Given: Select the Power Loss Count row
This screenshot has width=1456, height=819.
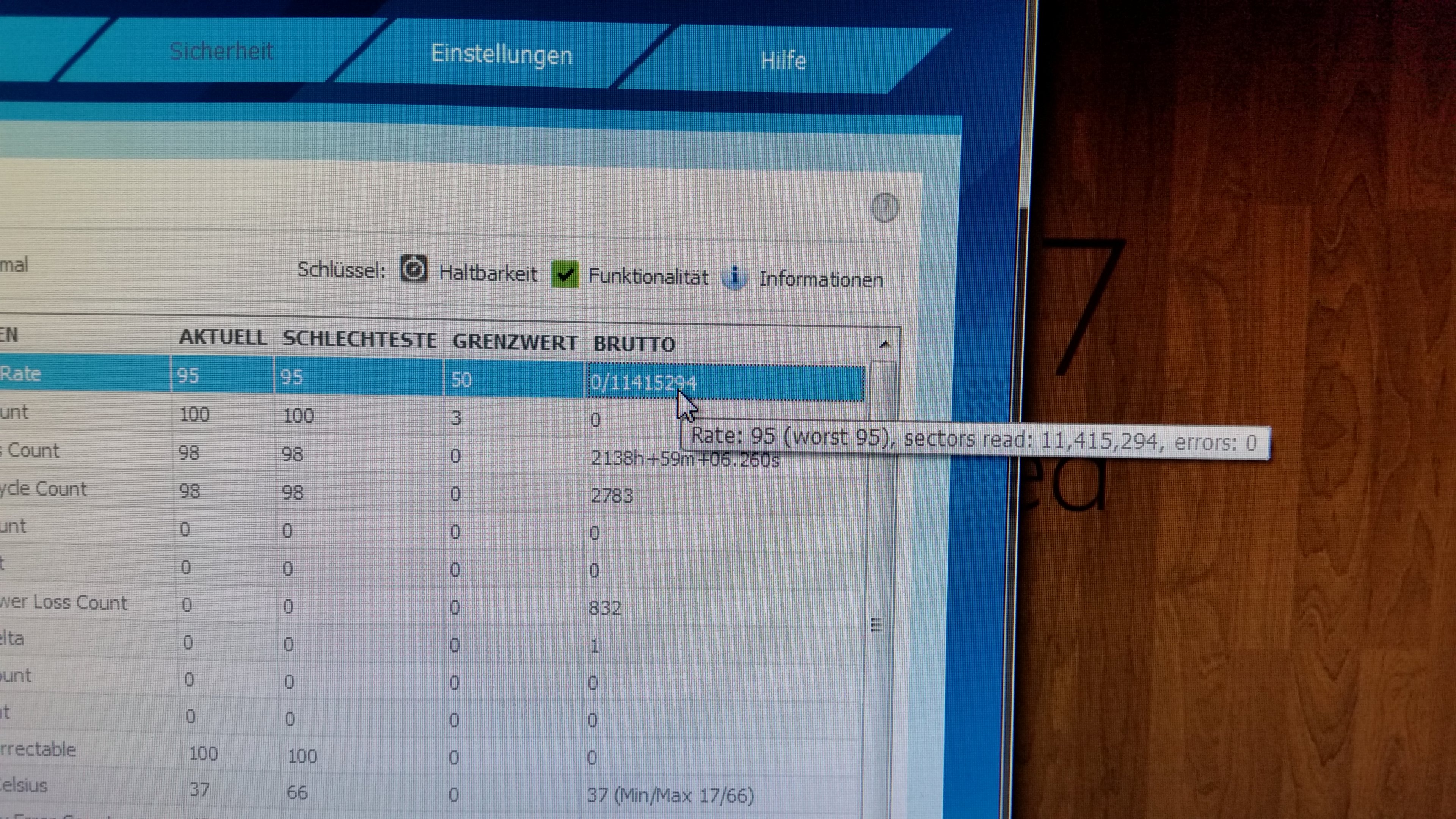Looking at the screenshot, I should coord(64,602).
